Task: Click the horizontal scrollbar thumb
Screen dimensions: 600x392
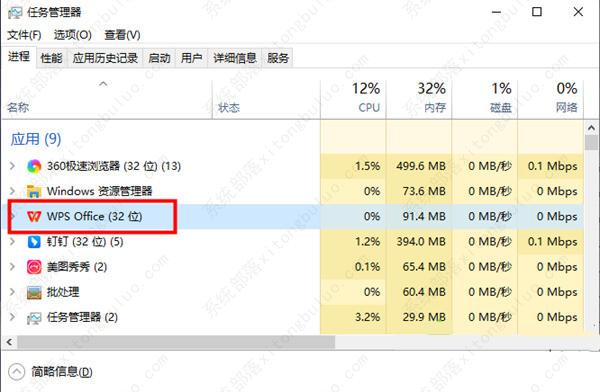Action: click(x=176, y=342)
